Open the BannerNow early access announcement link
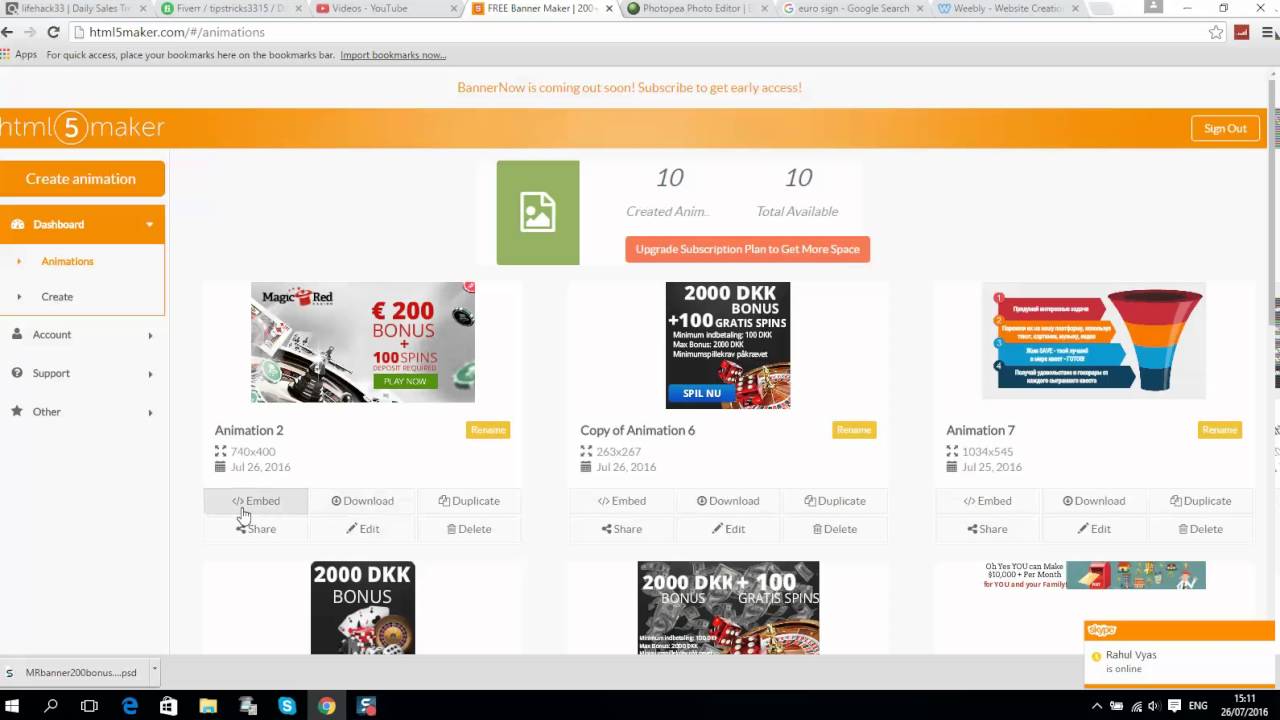 629,88
